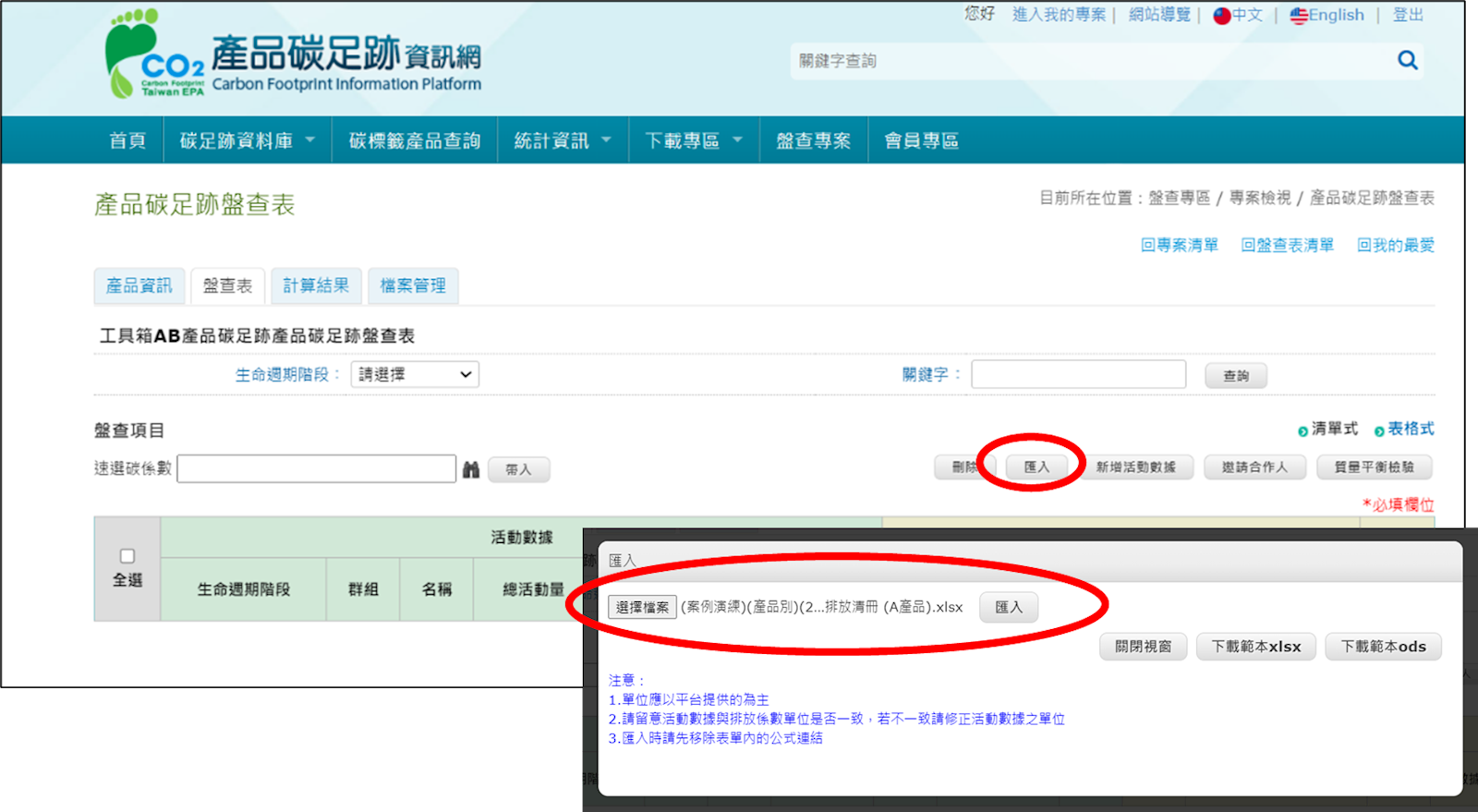Select 清單式 list view icon
1478x812 pixels.
point(1302,430)
